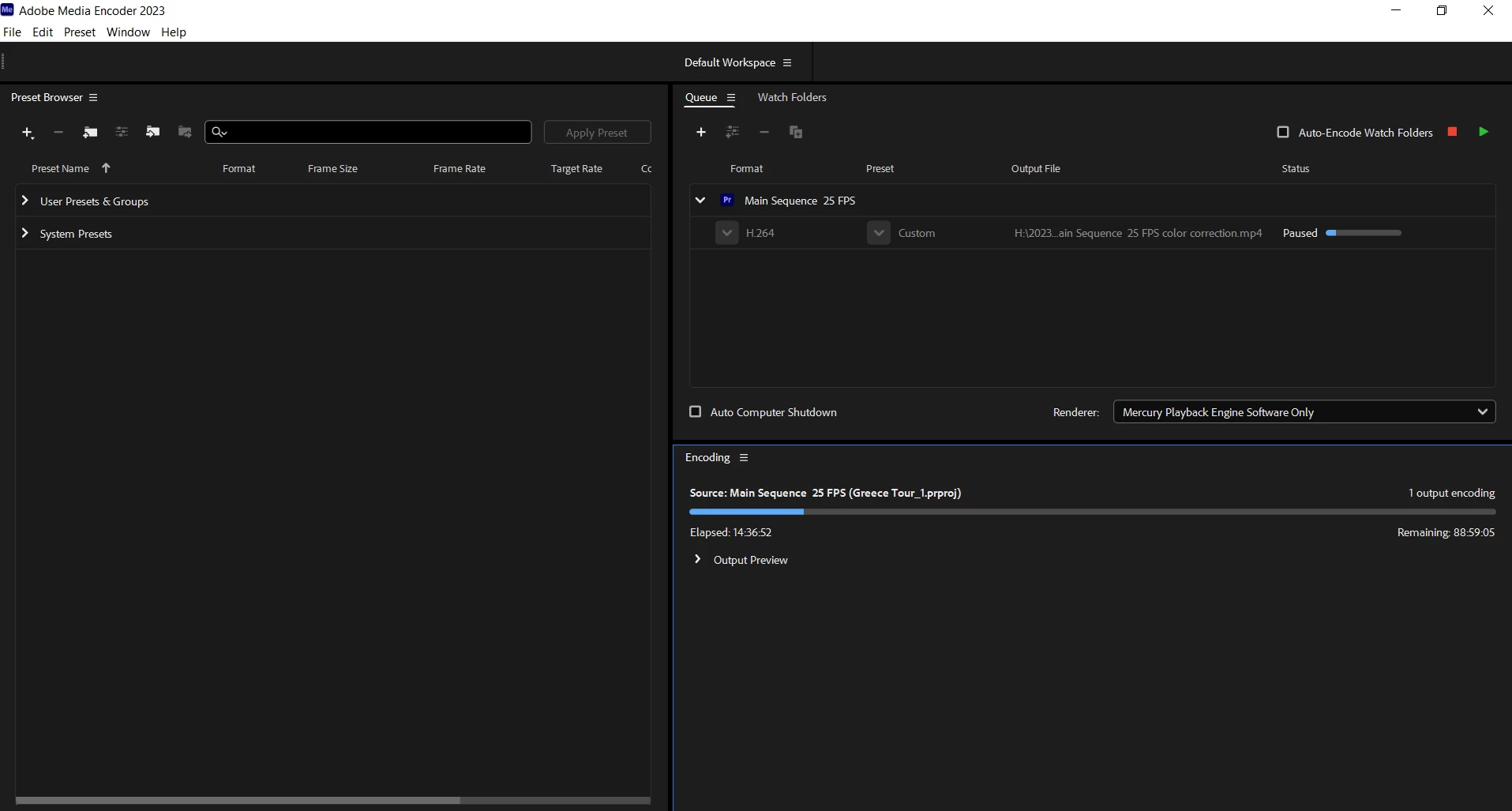Click add output settings icon in Queue
1512x811 pixels.
pos(733,132)
